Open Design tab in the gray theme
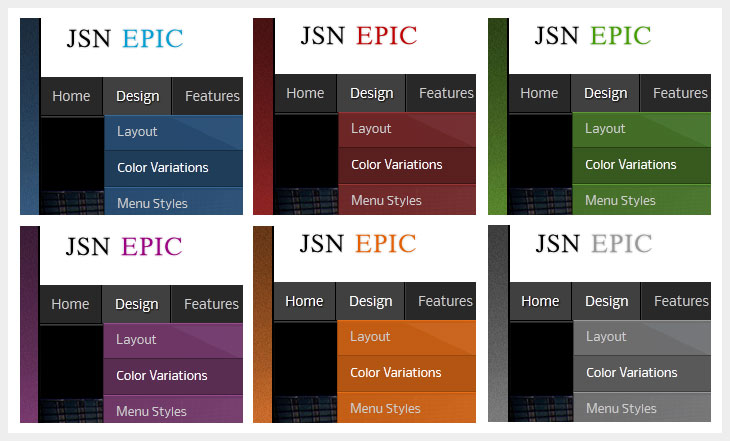This screenshot has width=730, height=441. (x=606, y=301)
